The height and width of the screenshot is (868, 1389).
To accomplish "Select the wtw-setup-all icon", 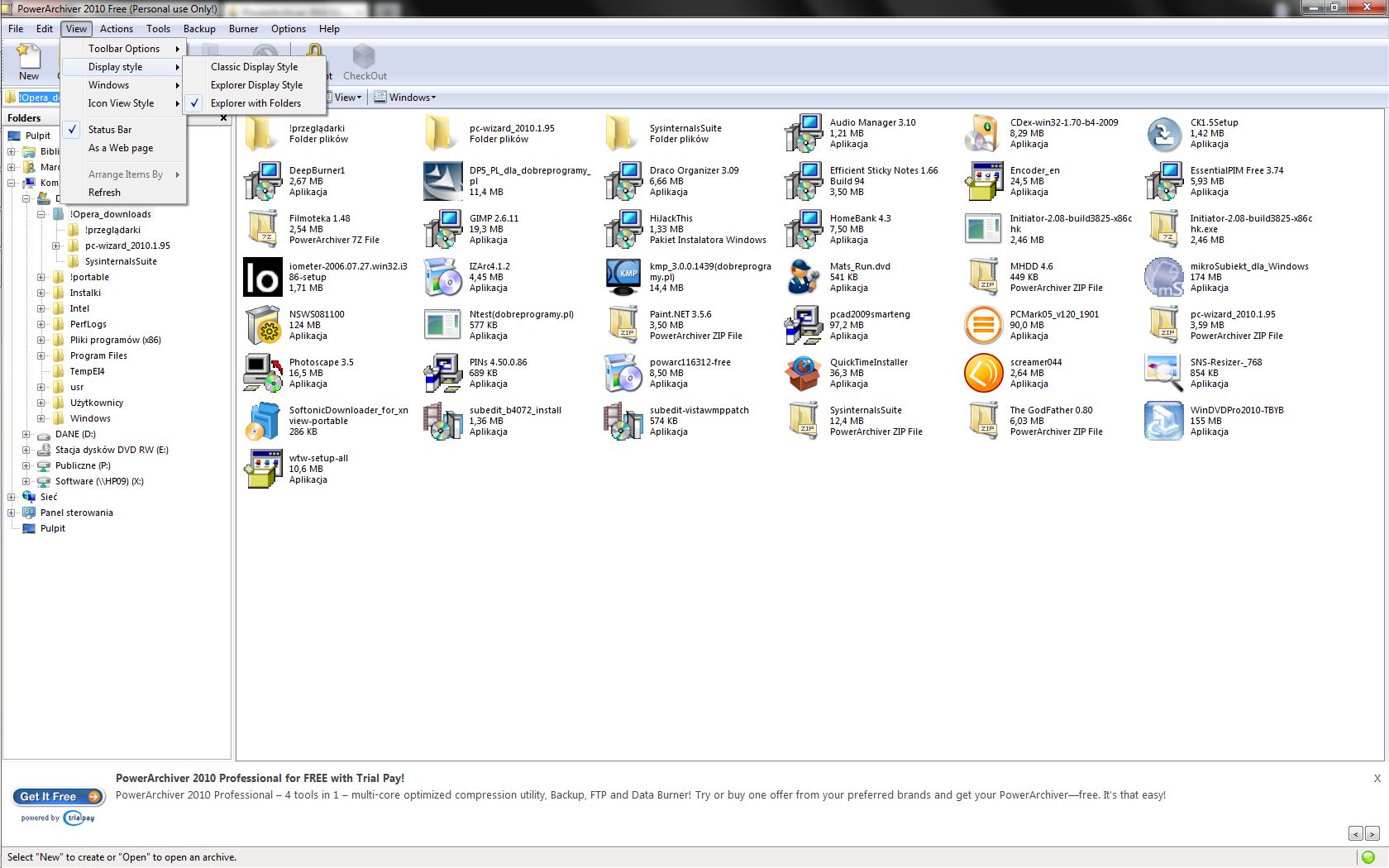I will [x=263, y=469].
